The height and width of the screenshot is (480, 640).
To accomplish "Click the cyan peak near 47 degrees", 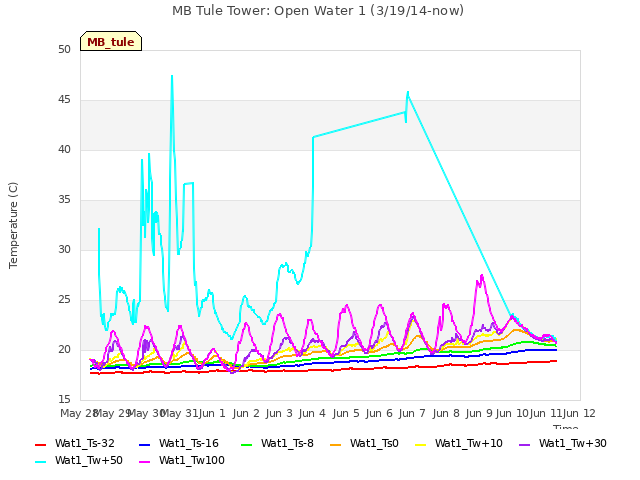I will 172,76.
